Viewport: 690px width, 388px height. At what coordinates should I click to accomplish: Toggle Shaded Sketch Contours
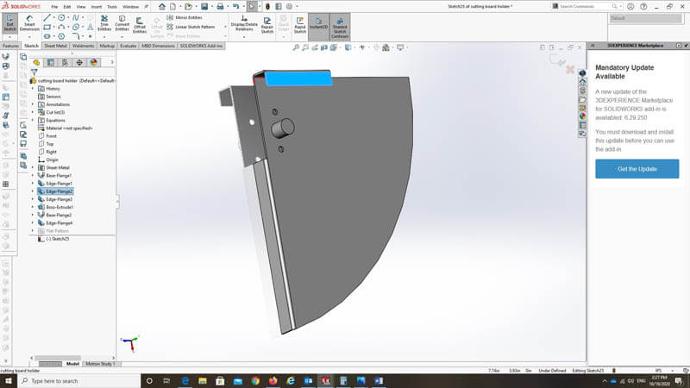point(340,27)
